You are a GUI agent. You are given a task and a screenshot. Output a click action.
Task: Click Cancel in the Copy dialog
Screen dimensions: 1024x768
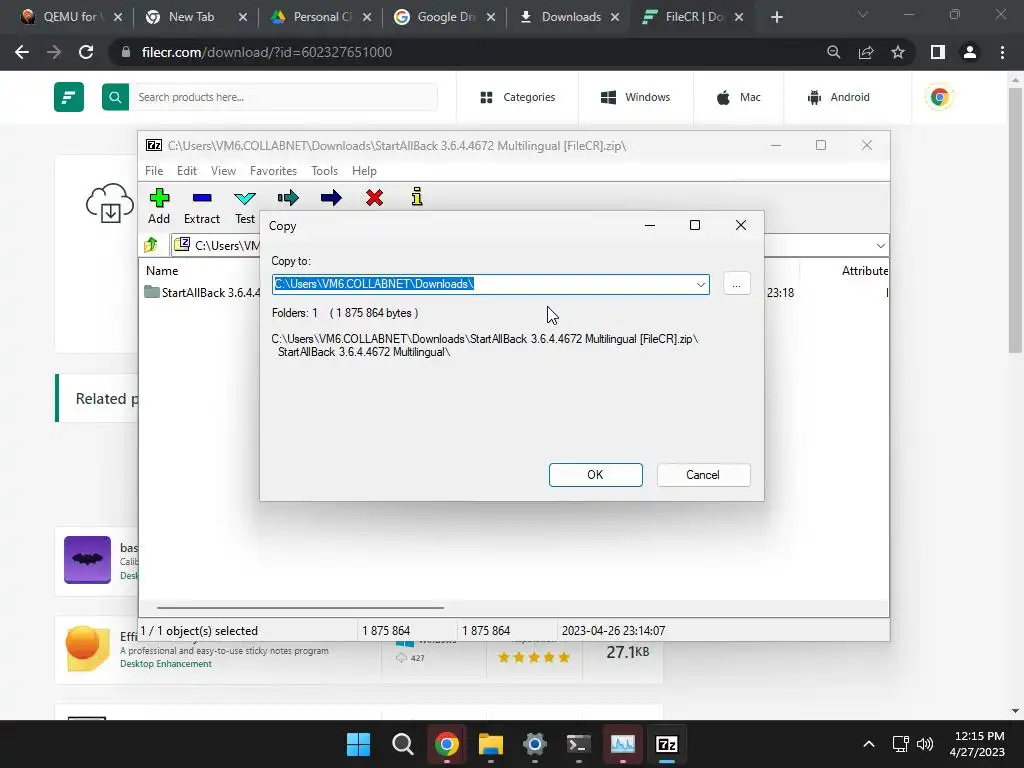[x=703, y=475]
